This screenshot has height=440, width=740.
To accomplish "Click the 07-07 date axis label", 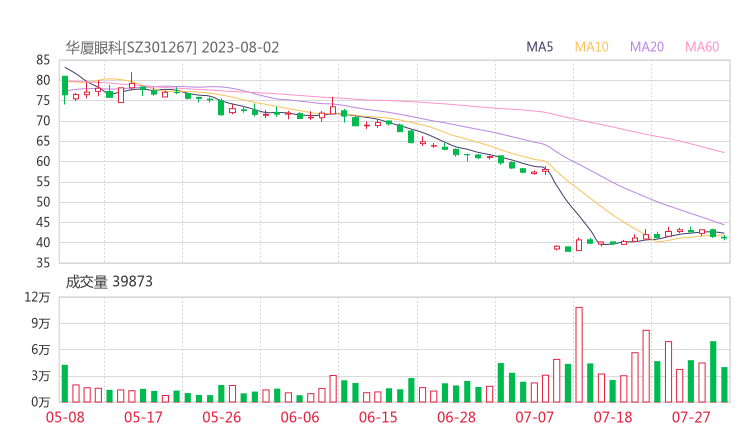I will pyautogui.click(x=534, y=417).
